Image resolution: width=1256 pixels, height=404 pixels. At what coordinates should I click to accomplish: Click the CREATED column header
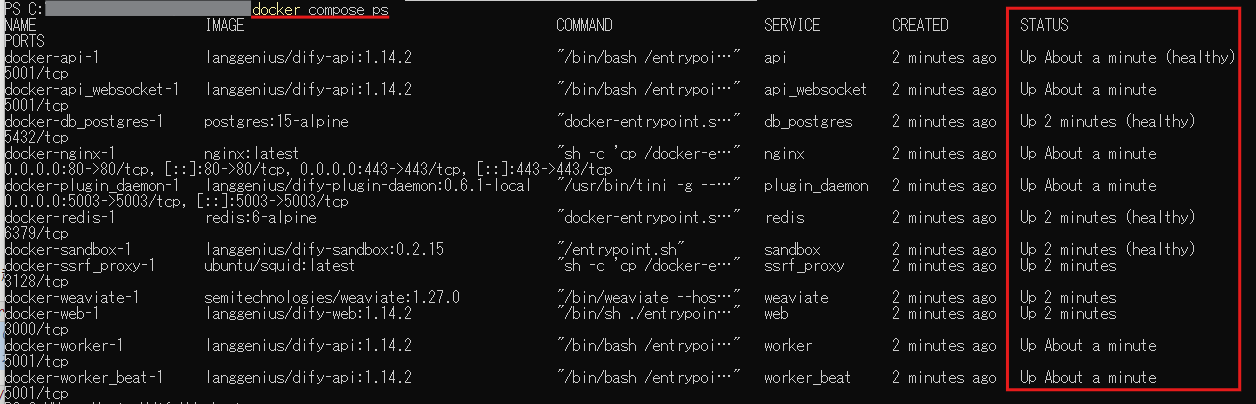920,25
